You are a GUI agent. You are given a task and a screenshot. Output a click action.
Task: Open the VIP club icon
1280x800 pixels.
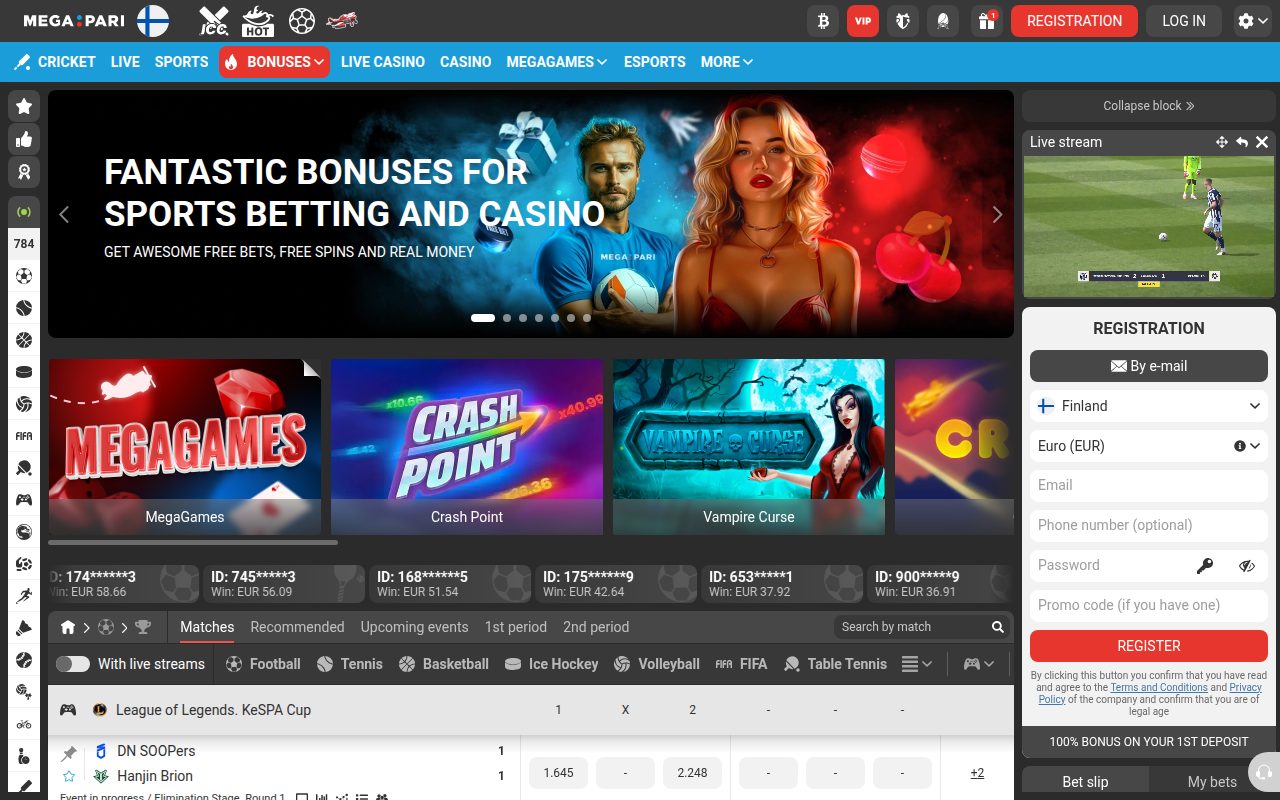pyautogui.click(x=863, y=21)
